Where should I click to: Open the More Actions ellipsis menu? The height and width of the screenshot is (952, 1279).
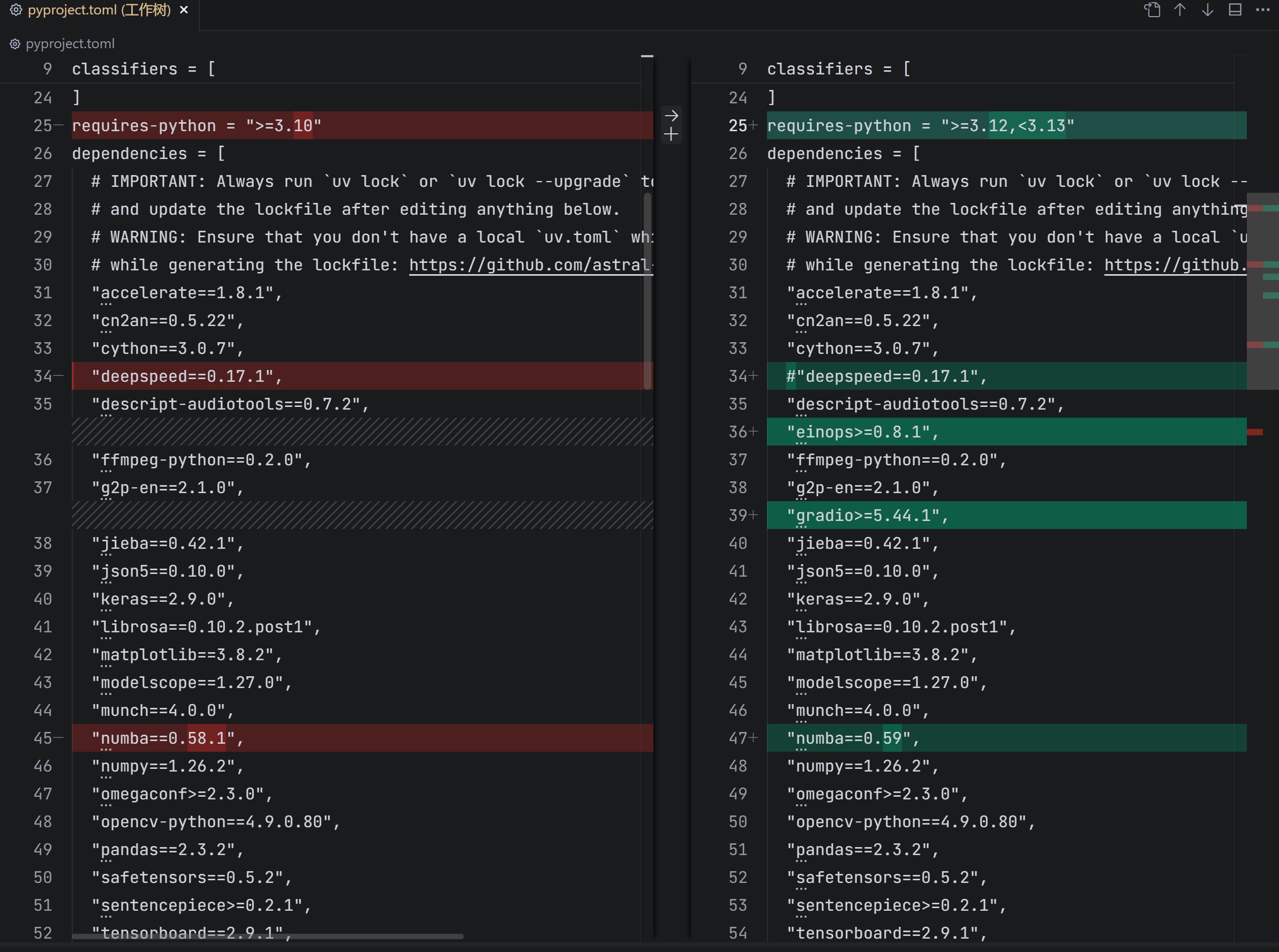(x=1262, y=10)
